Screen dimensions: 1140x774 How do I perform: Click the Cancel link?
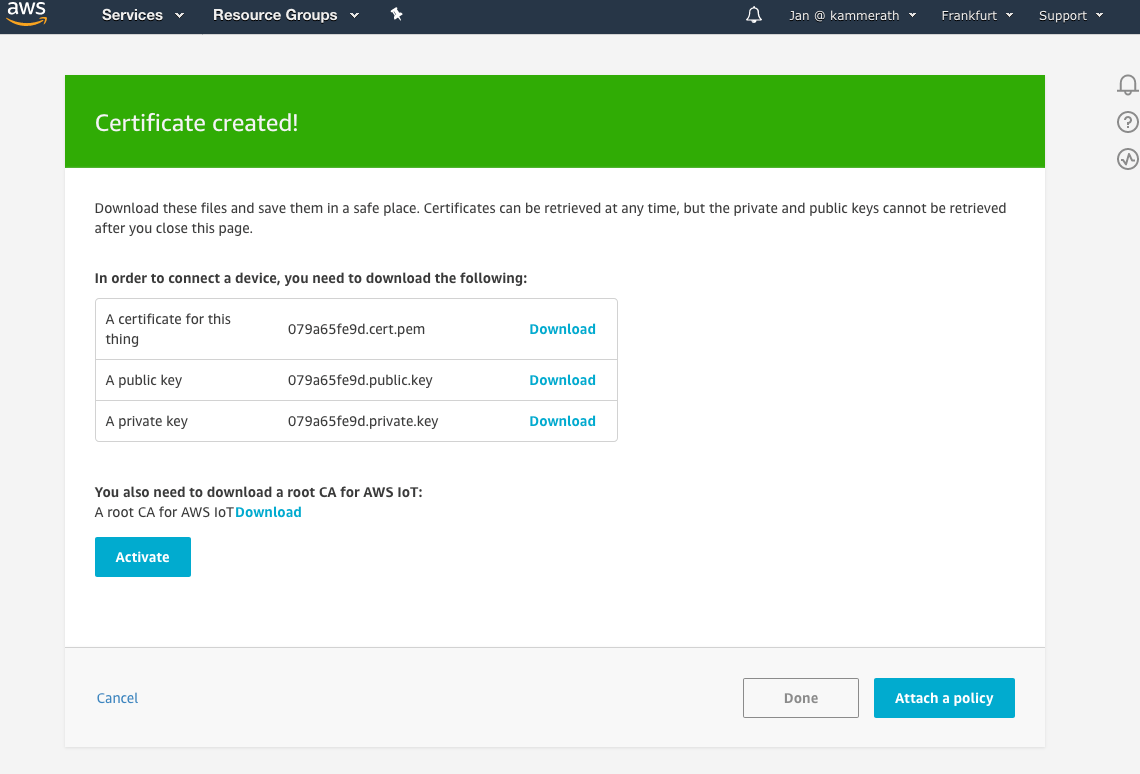(117, 698)
